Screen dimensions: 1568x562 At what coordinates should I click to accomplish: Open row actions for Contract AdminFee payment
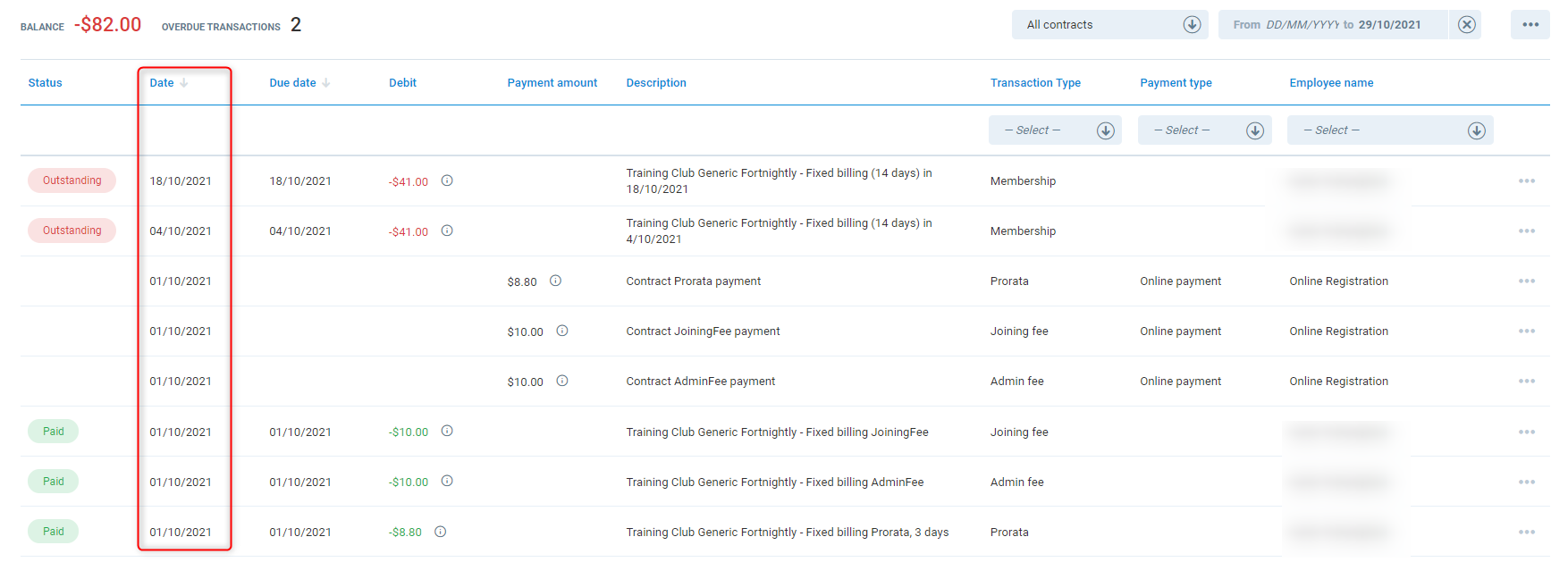click(1526, 382)
